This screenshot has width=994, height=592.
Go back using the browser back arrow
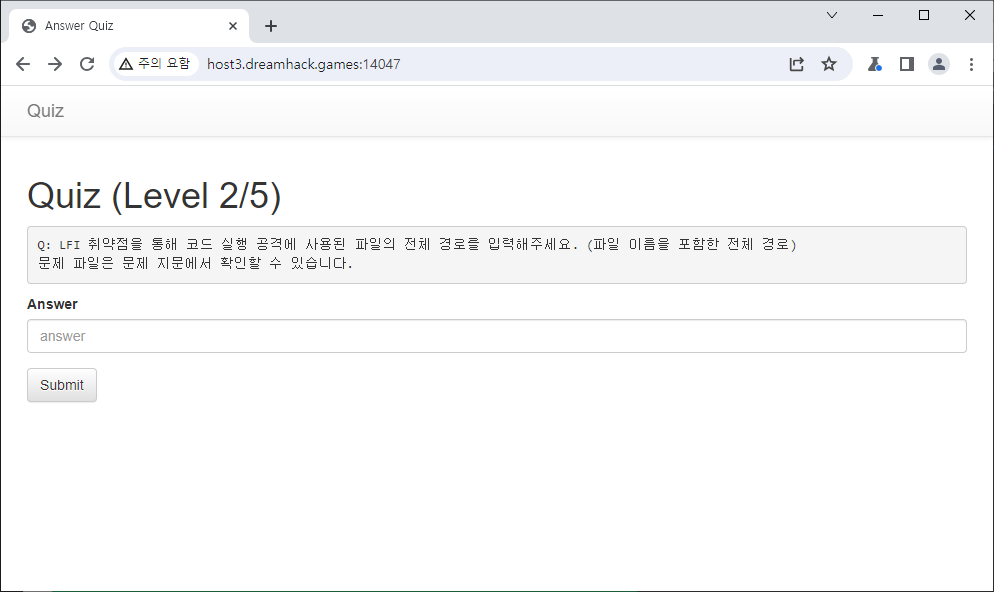click(23, 64)
